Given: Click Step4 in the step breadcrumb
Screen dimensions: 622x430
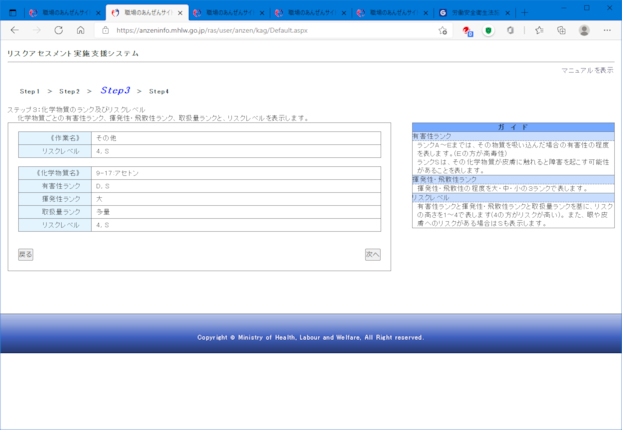Looking at the screenshot, I should click(x=159, y=91).
